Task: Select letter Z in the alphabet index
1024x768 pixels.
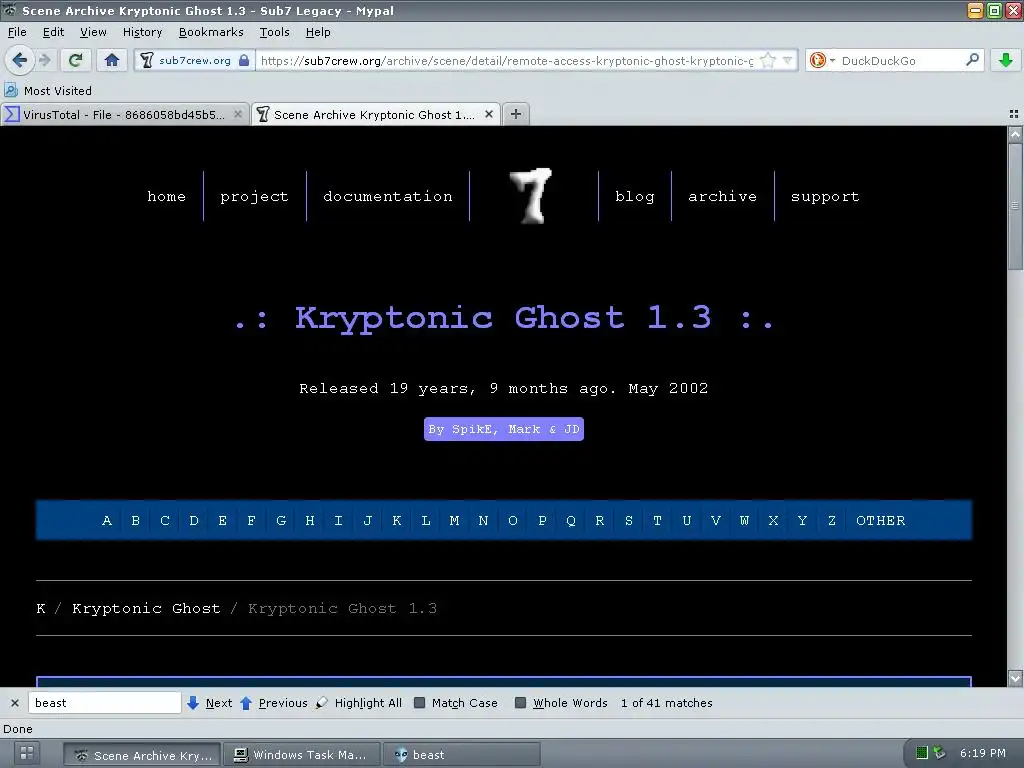Action: click(831, 520)
